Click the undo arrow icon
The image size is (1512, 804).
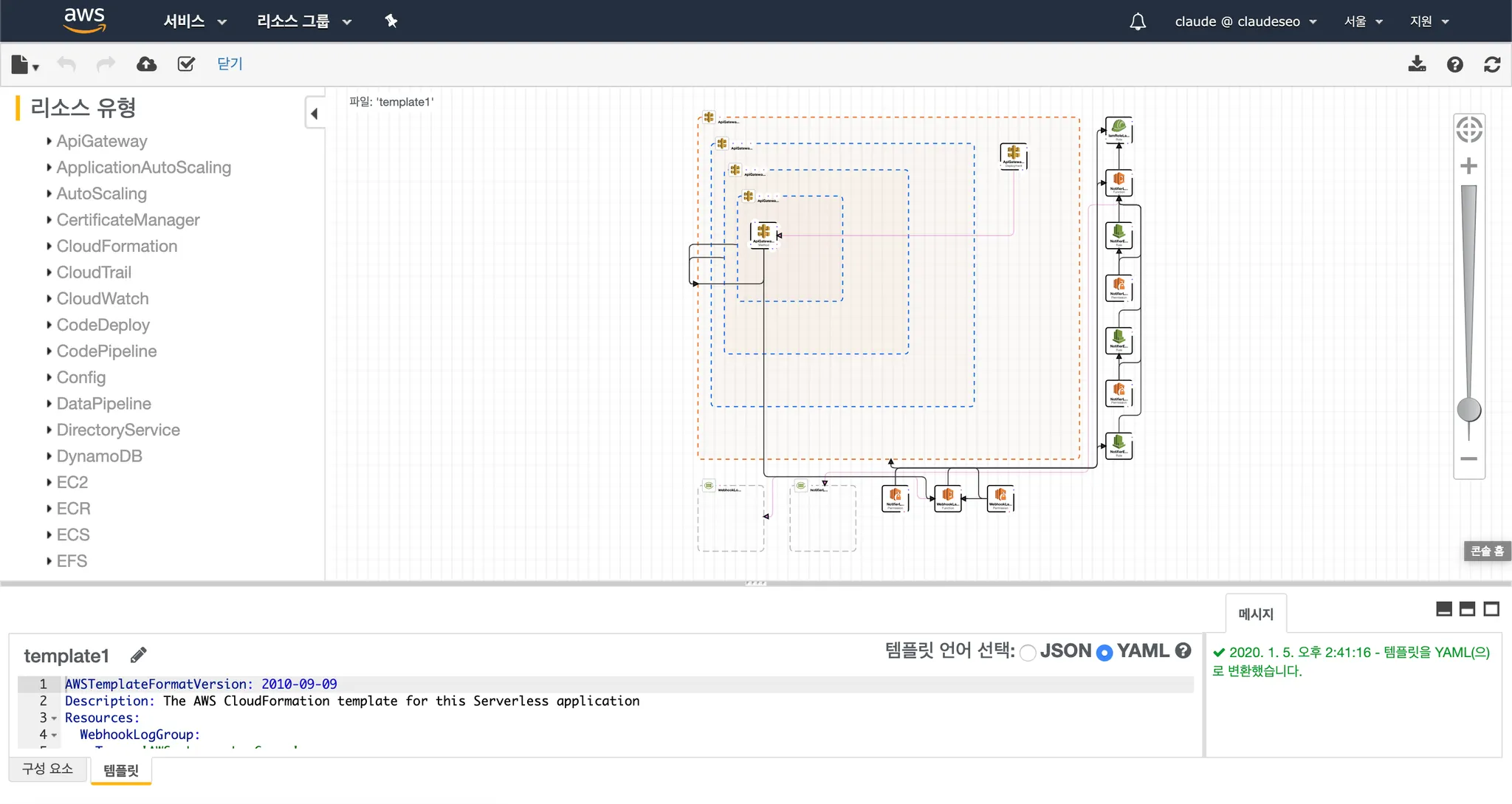66,64
